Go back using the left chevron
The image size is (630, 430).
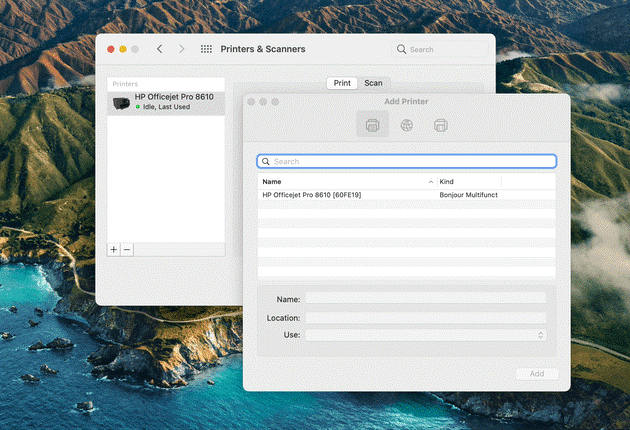(x=160, y=49)
